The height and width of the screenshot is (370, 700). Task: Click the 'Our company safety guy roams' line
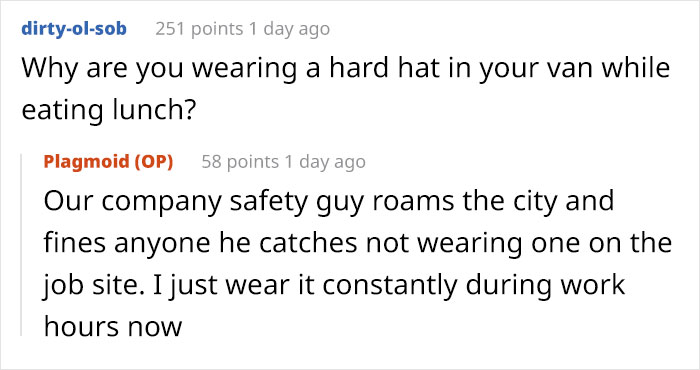[x=329, y=201]
